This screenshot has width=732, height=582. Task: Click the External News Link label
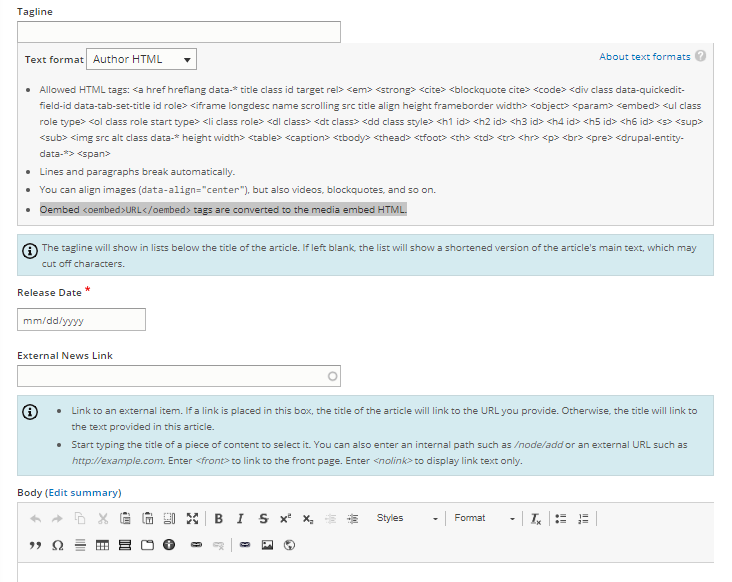[x=65, y=356]
